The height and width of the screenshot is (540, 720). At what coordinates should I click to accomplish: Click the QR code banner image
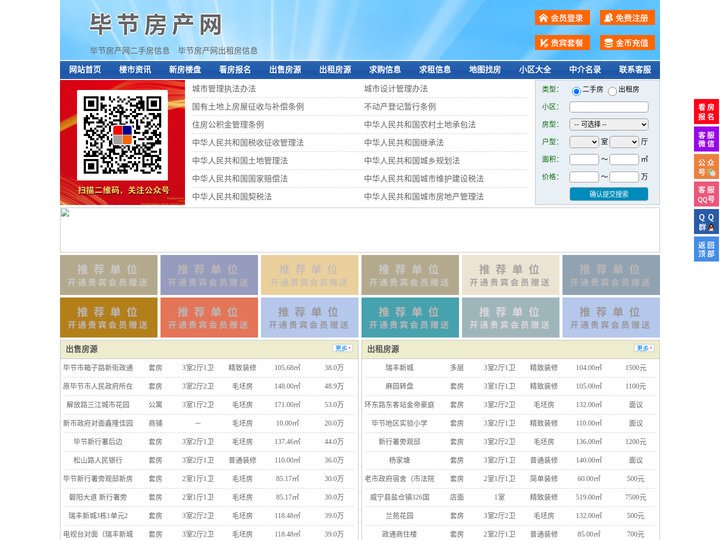tap(123, 142)
